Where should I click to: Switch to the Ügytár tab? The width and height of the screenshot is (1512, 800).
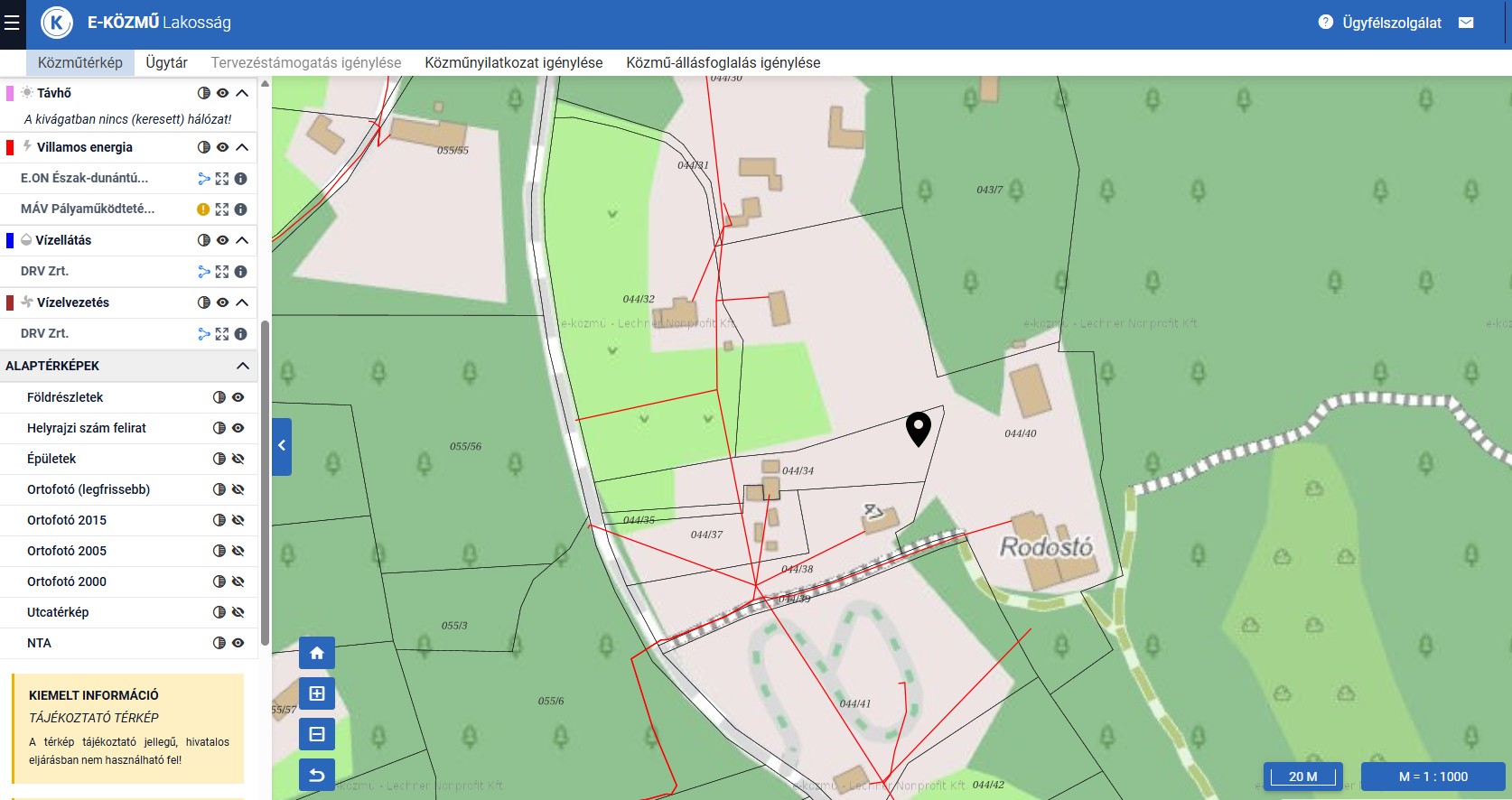[x=166, y=62]
